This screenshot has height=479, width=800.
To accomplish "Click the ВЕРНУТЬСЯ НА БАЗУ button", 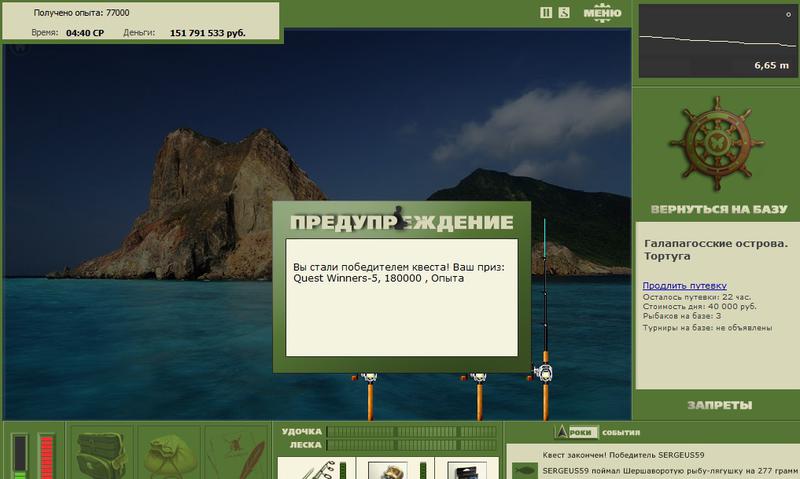I will point(719,209).
